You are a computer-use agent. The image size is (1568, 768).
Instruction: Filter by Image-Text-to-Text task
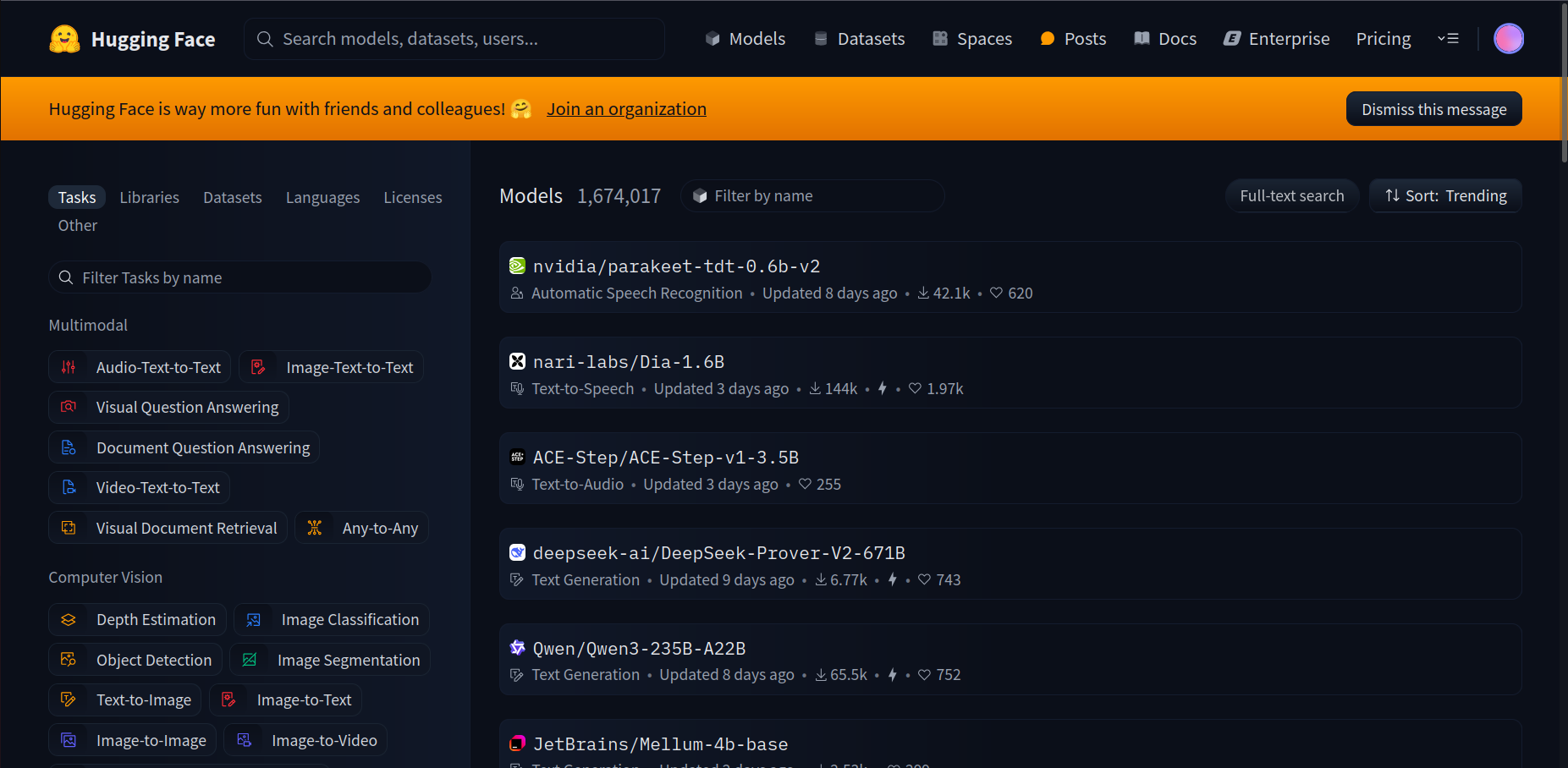point(331,367)
